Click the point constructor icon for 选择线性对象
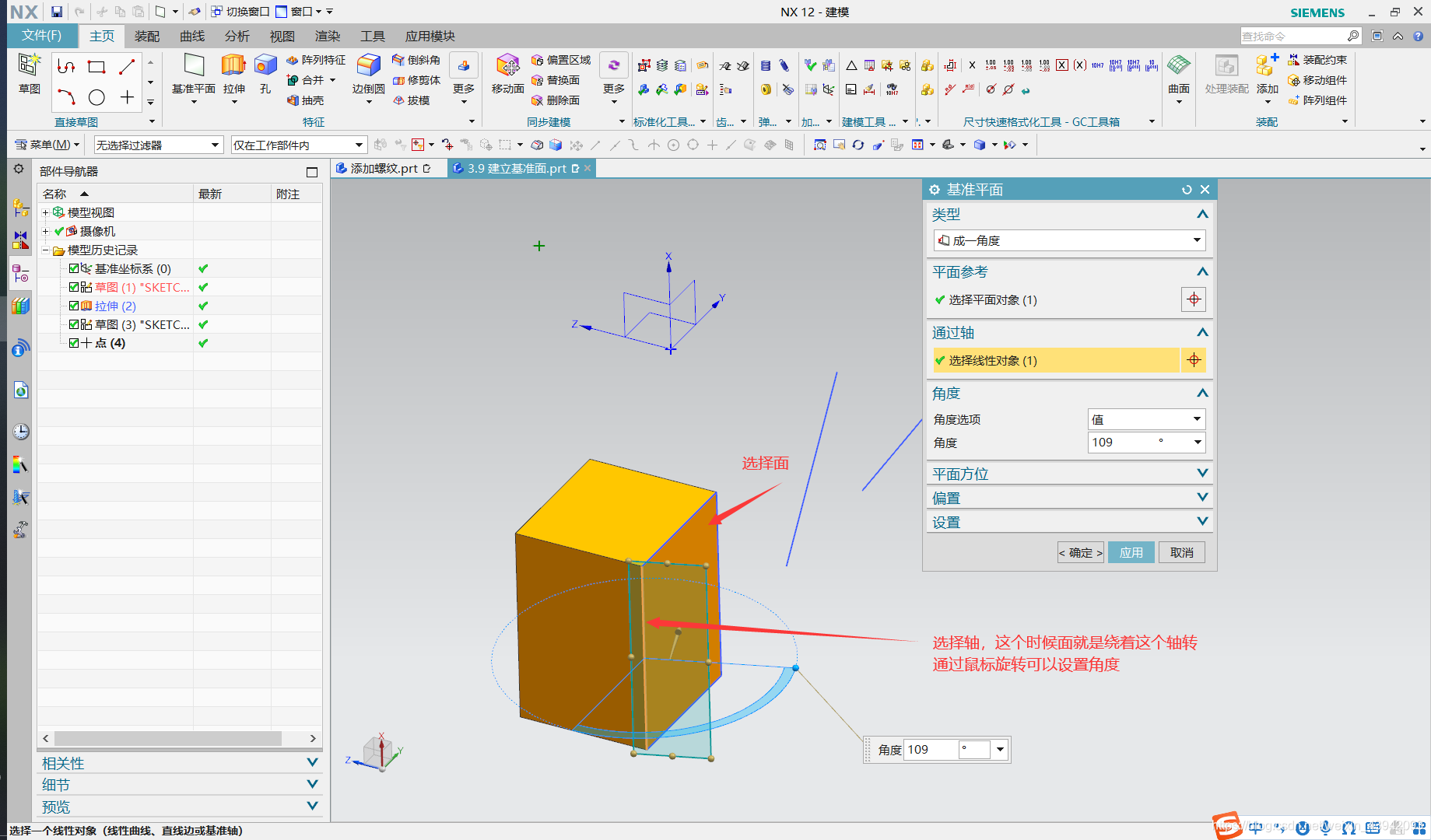Screen dimensions: 1431x840 coord(1194,360)
